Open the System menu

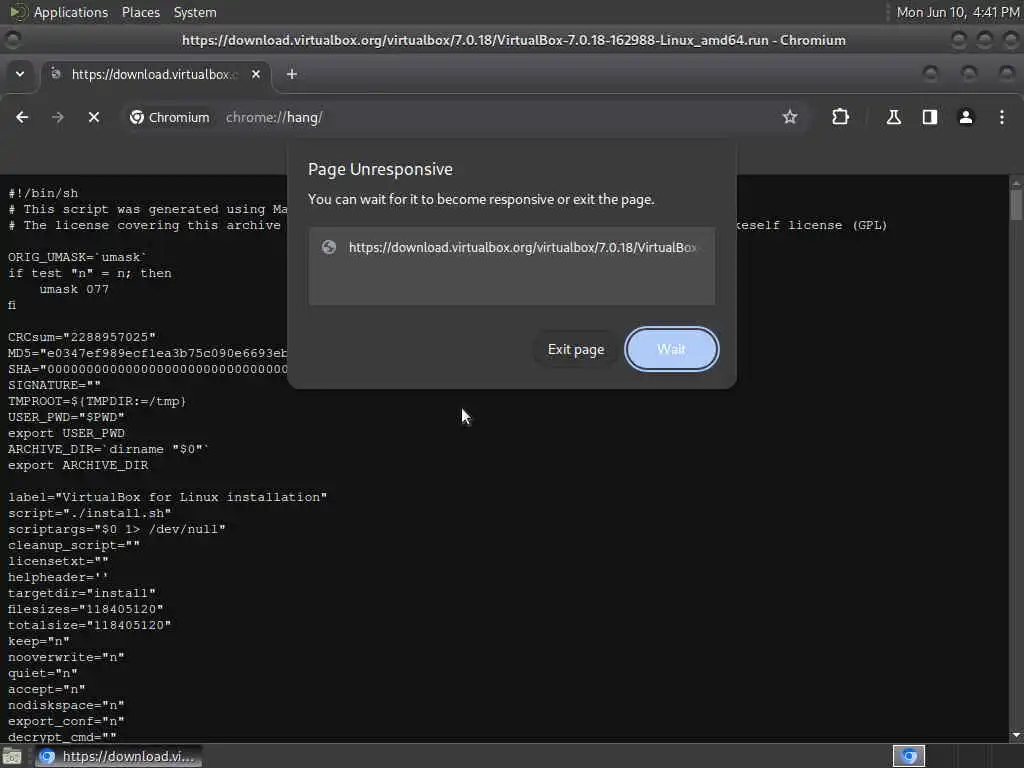[195, 12]
